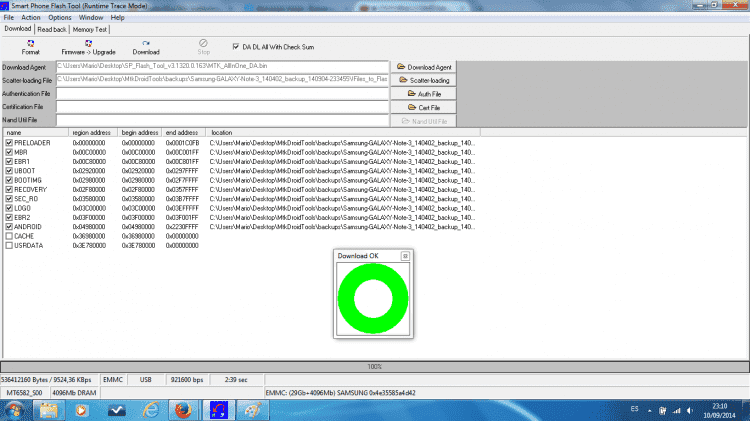750x421 pixels.
Task: Browse with the Download Agent button
Action: [x=423, y=67]
